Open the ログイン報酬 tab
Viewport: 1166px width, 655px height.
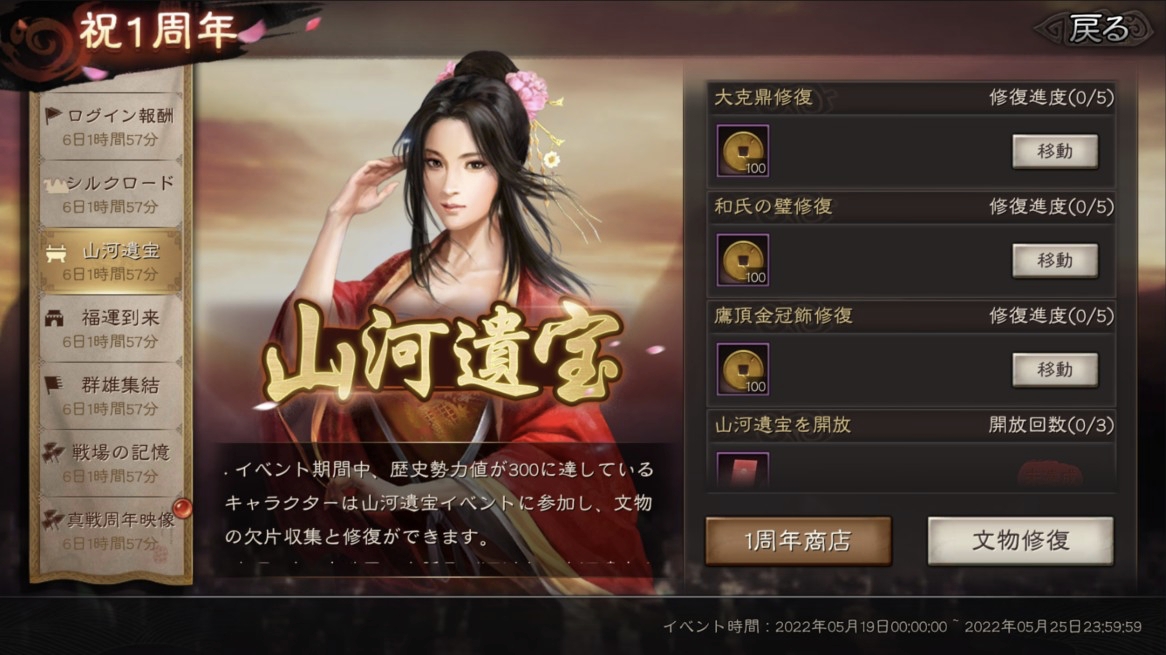tap(112, 126)
